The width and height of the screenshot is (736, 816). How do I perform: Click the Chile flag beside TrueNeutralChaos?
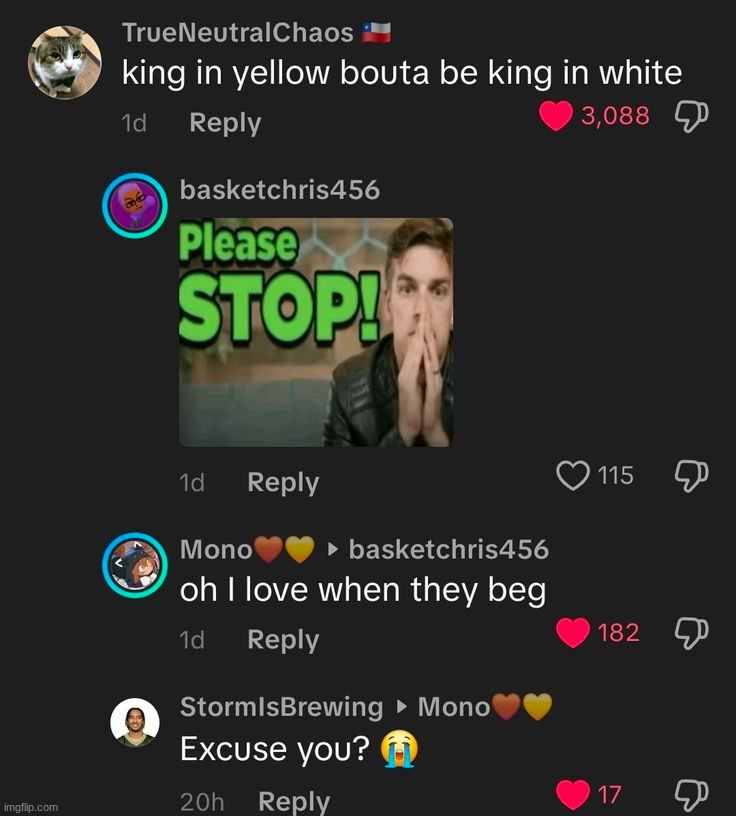point(376,31)
